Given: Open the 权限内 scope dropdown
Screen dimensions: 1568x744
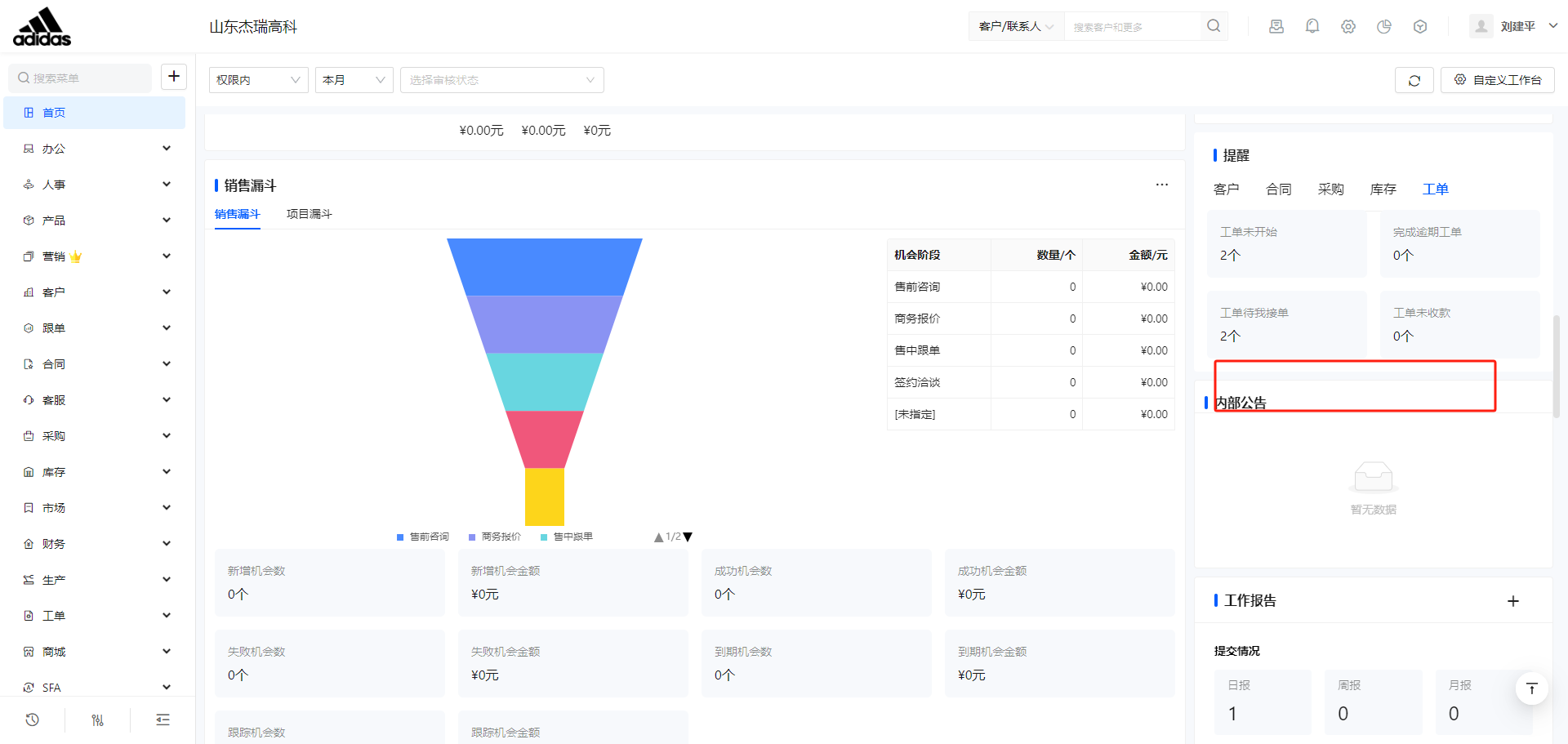Looking at the screenshot, I should point(259,80).
